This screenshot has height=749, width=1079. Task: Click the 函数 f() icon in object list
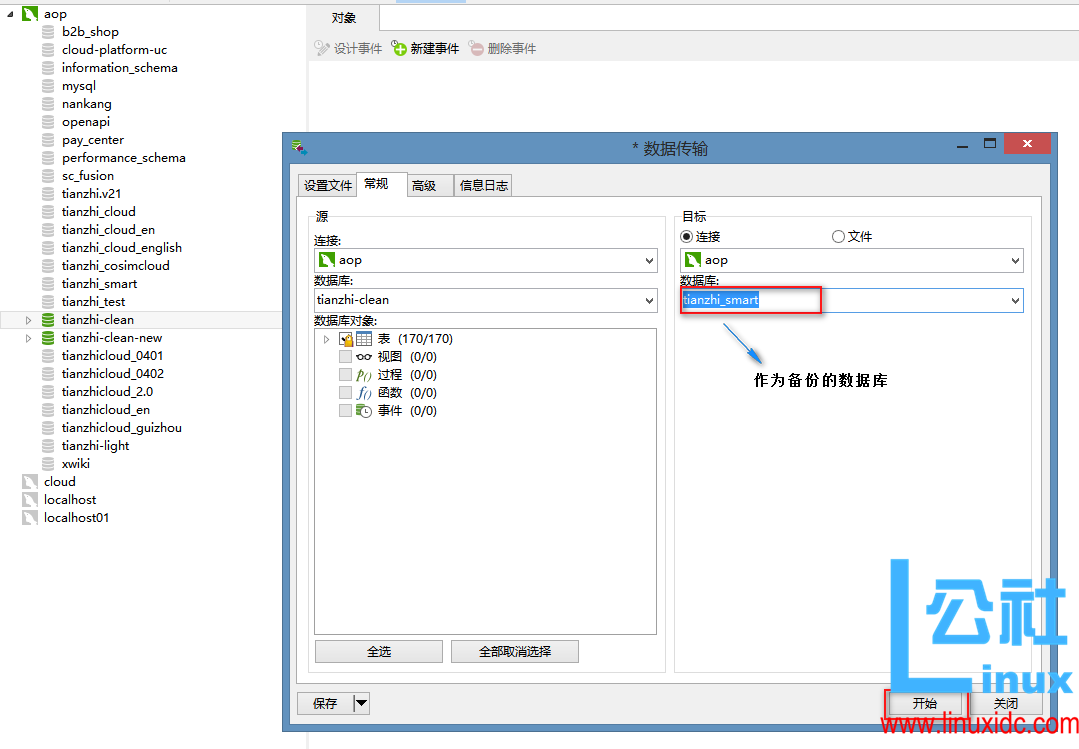pyautogui.click(x=364, y=392)
